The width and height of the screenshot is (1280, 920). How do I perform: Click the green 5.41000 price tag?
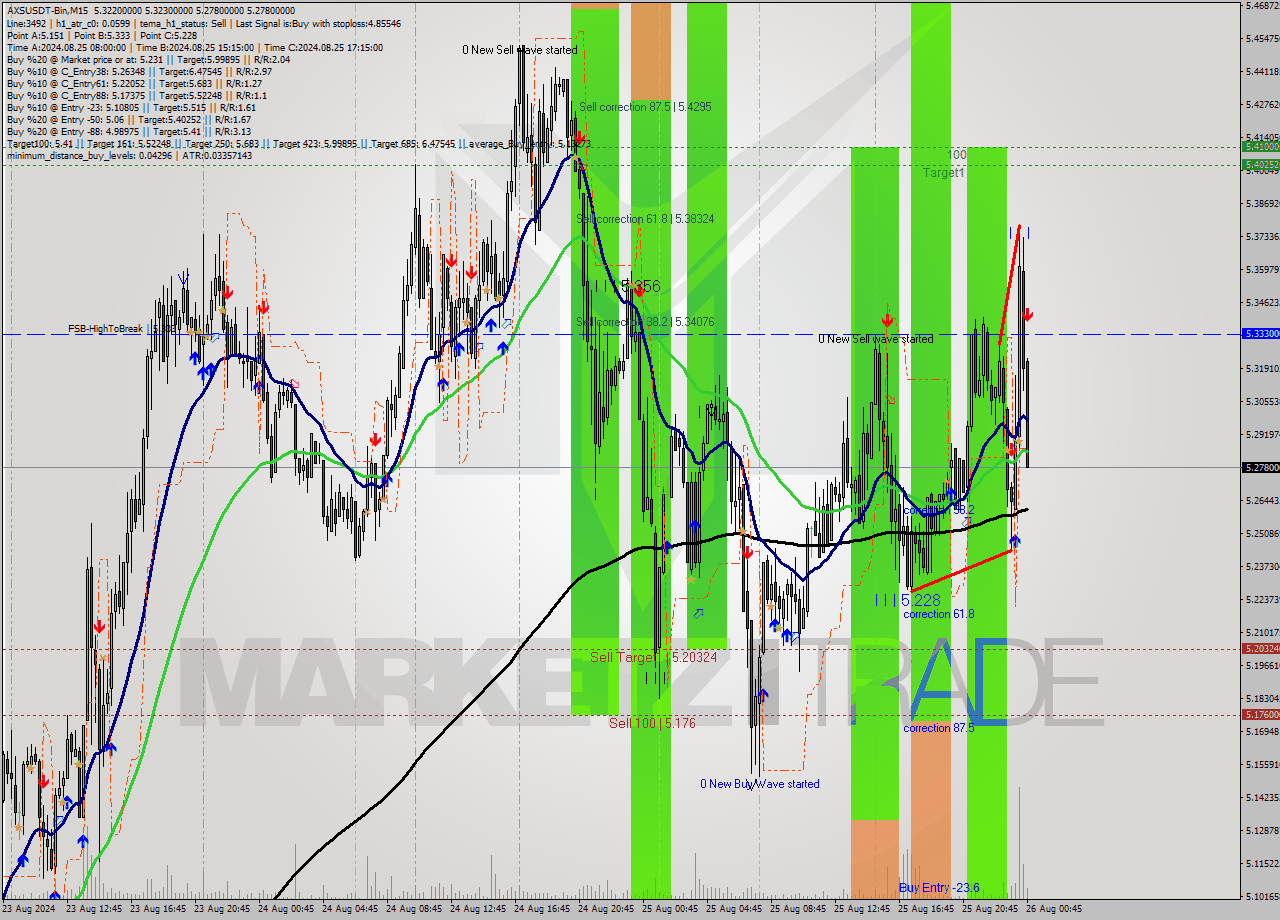click(x=1260, y=146)
